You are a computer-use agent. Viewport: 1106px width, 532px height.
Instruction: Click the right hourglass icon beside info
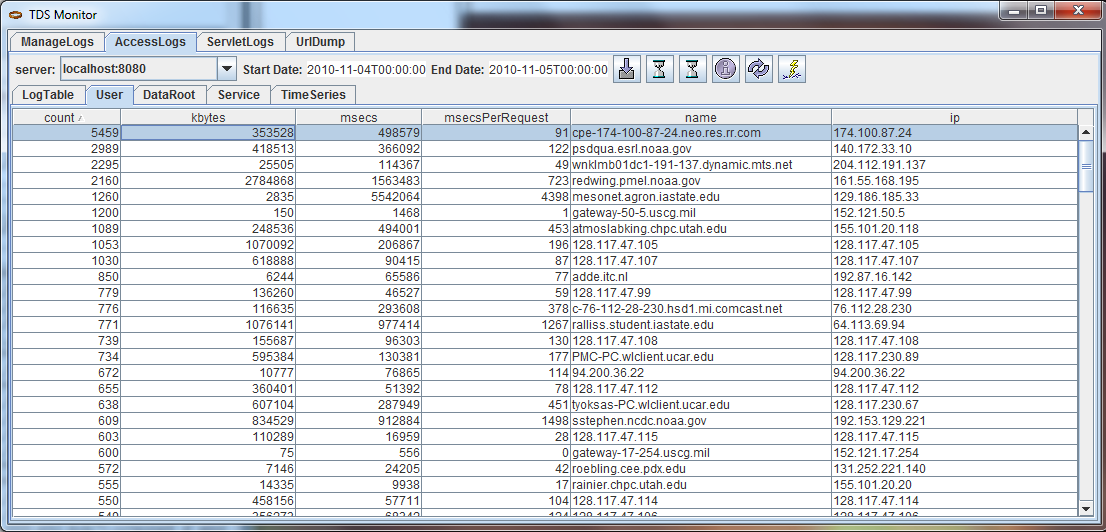point(692,69)
